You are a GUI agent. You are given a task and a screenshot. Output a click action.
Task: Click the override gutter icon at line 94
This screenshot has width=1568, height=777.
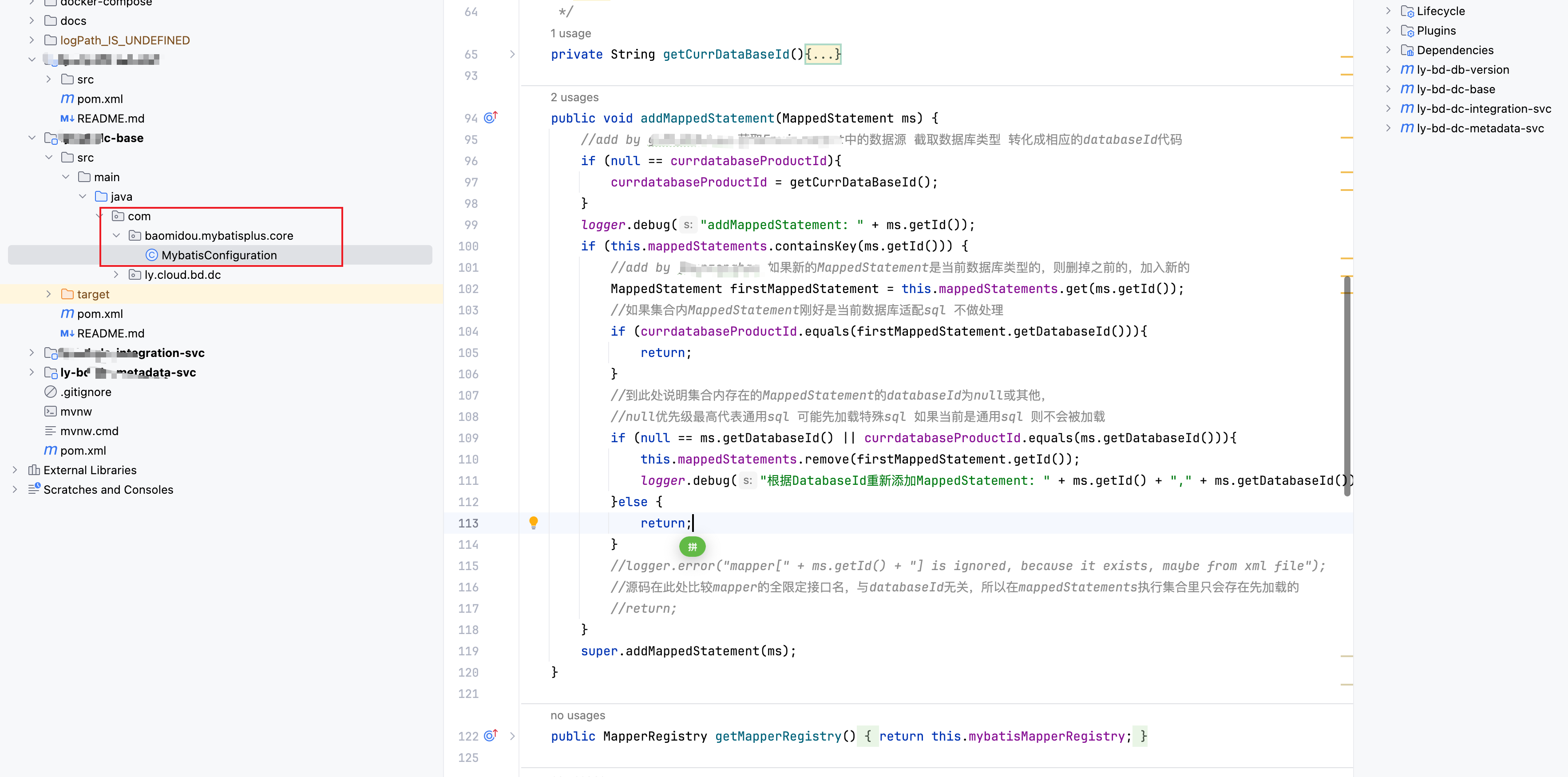click(490, 118)
